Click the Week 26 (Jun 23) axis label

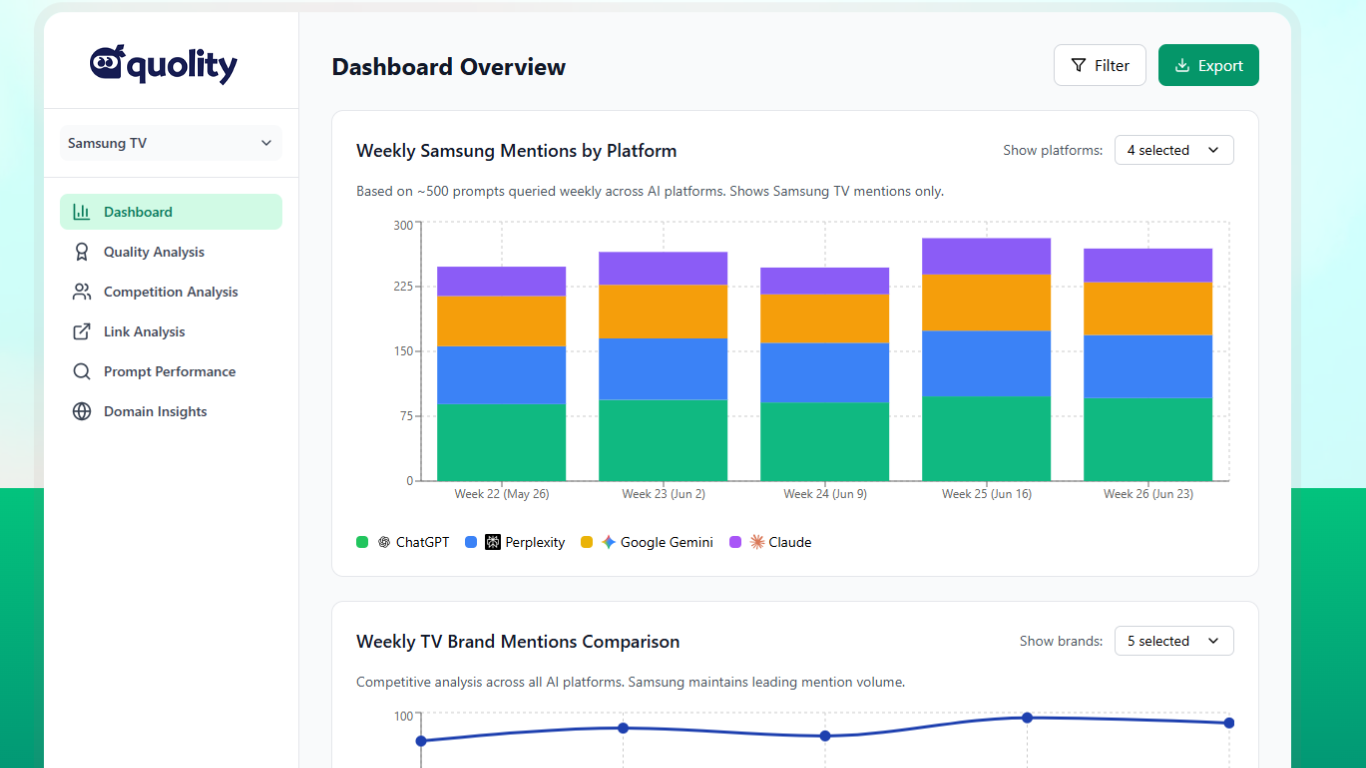[1148, 494]
